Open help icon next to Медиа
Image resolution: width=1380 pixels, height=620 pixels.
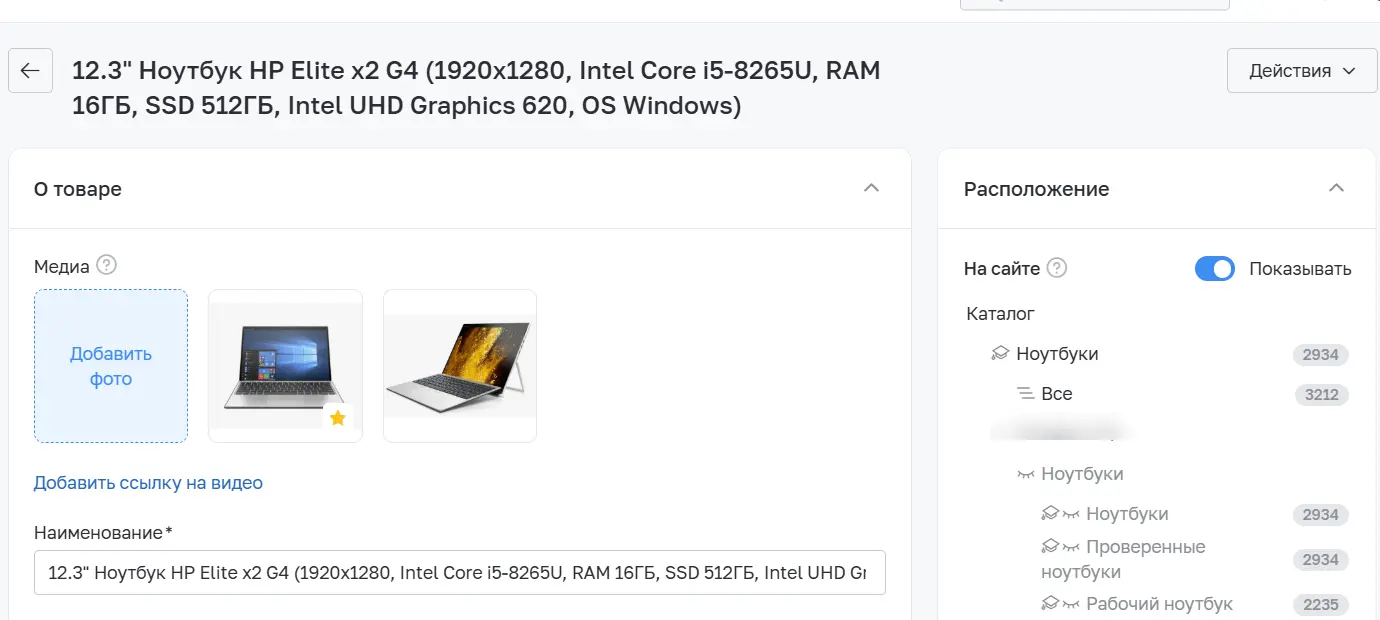[107, 266]
